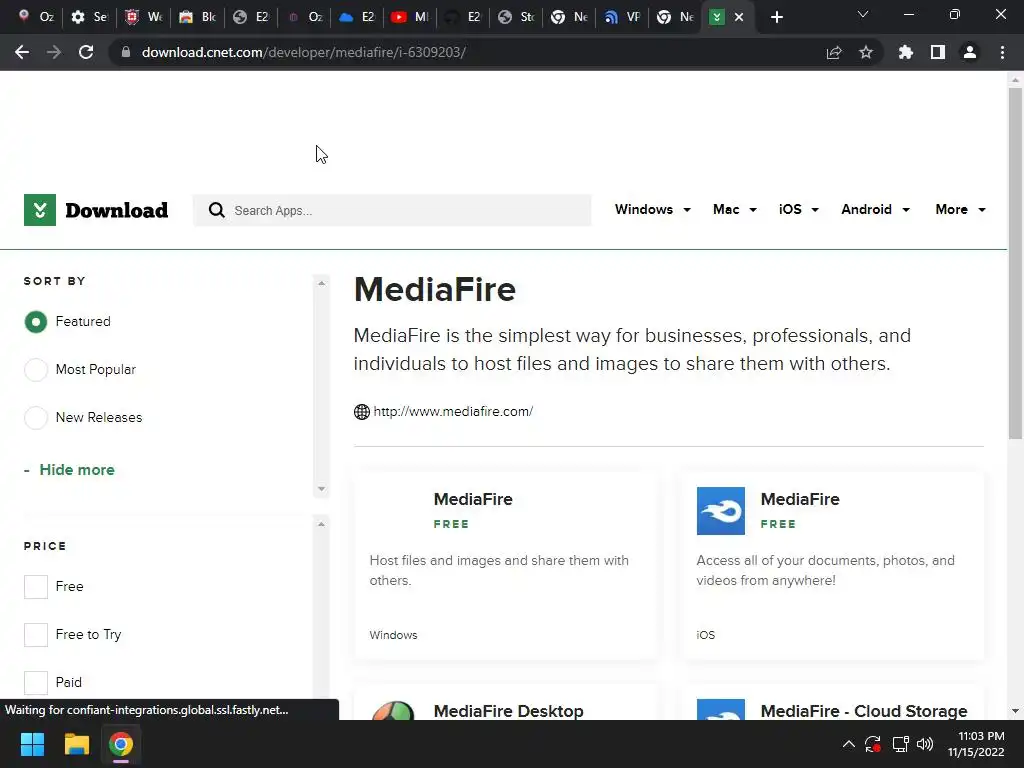Open Chrome three-dot menu
The image size is (1024, 768).
[1002, 52]
